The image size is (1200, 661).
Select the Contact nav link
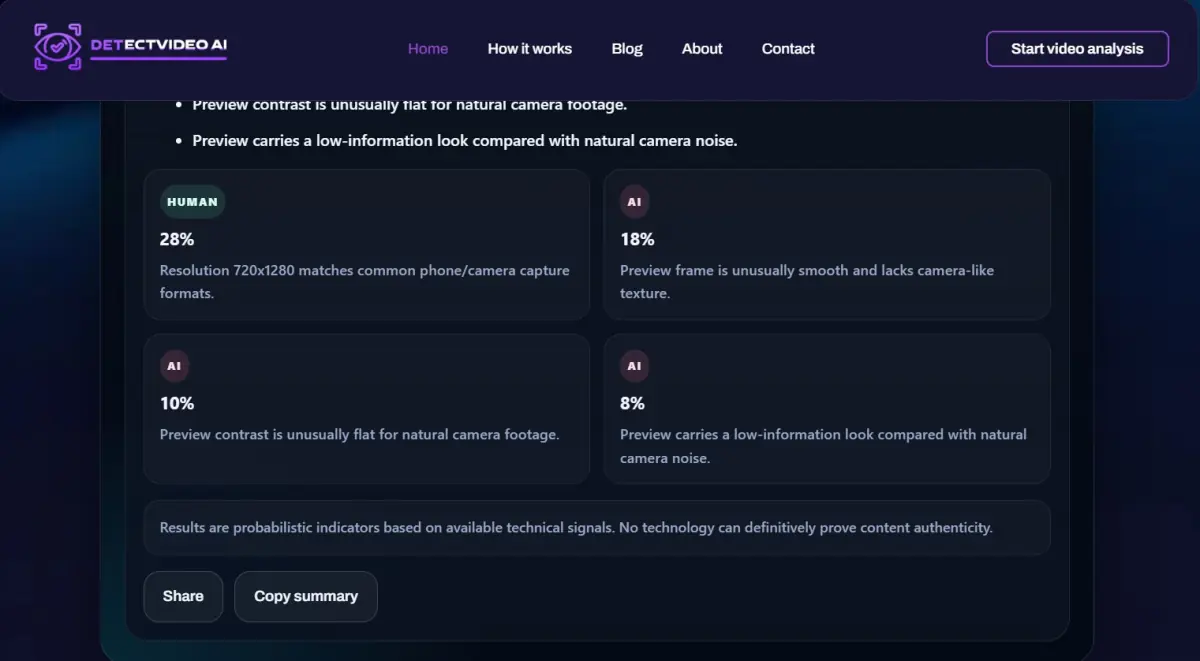pos(788,48)
